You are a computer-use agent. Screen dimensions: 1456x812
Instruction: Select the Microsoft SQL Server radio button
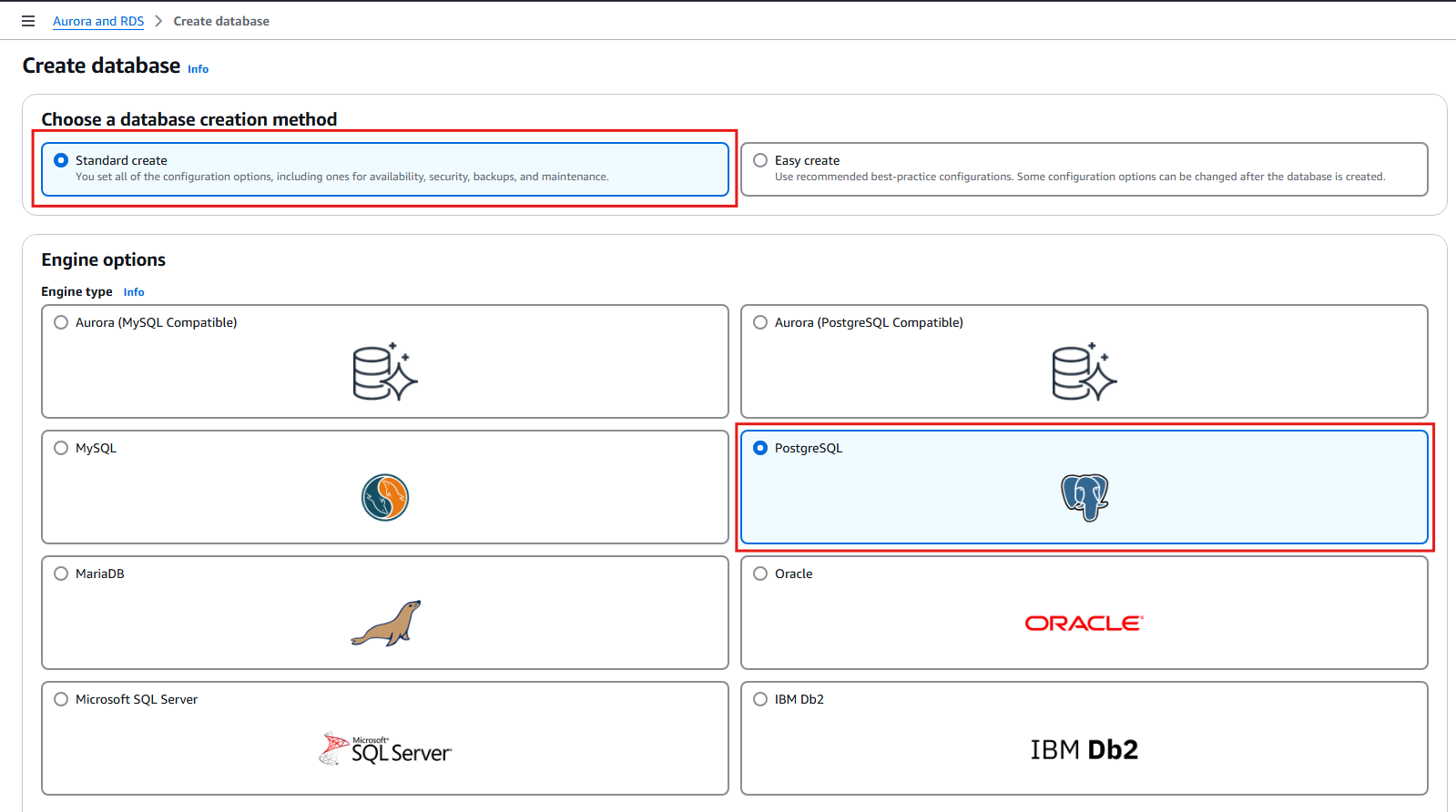[x=61, y=699]
